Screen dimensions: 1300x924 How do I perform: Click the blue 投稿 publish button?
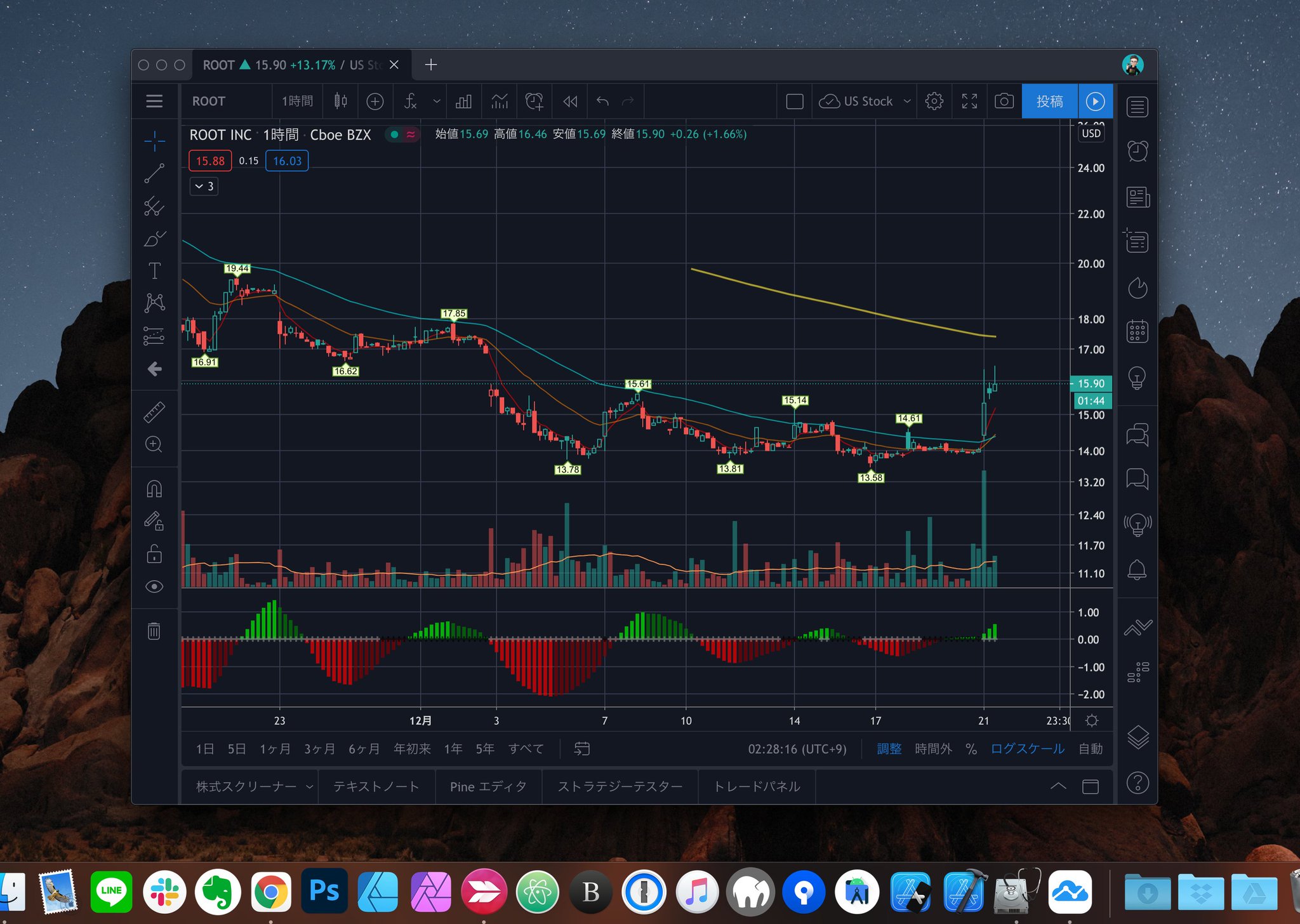[1050, 102]
